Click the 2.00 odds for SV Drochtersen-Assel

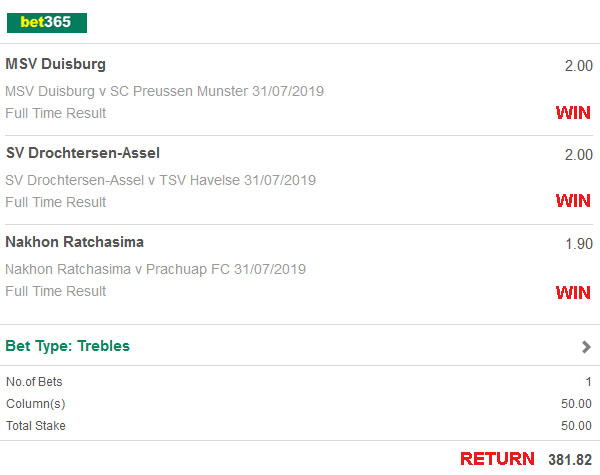pyautogui.click(x=579, y=155)
